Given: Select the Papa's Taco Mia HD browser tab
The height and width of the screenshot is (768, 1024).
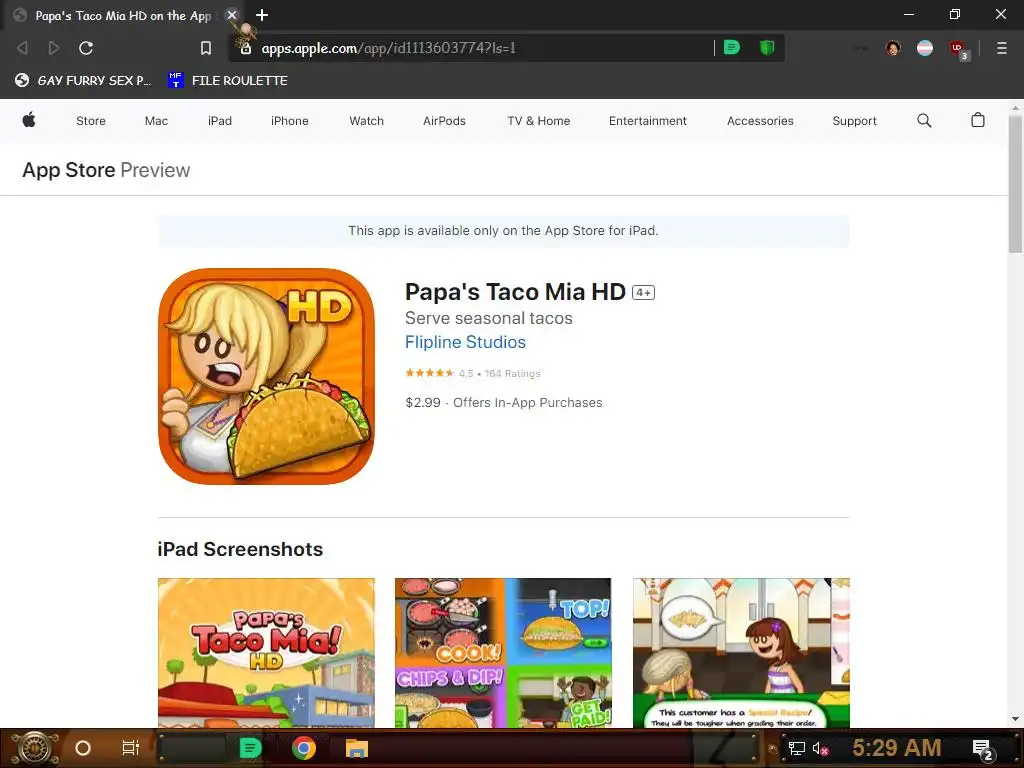Looking at the screenshot, I should [123, 15].
